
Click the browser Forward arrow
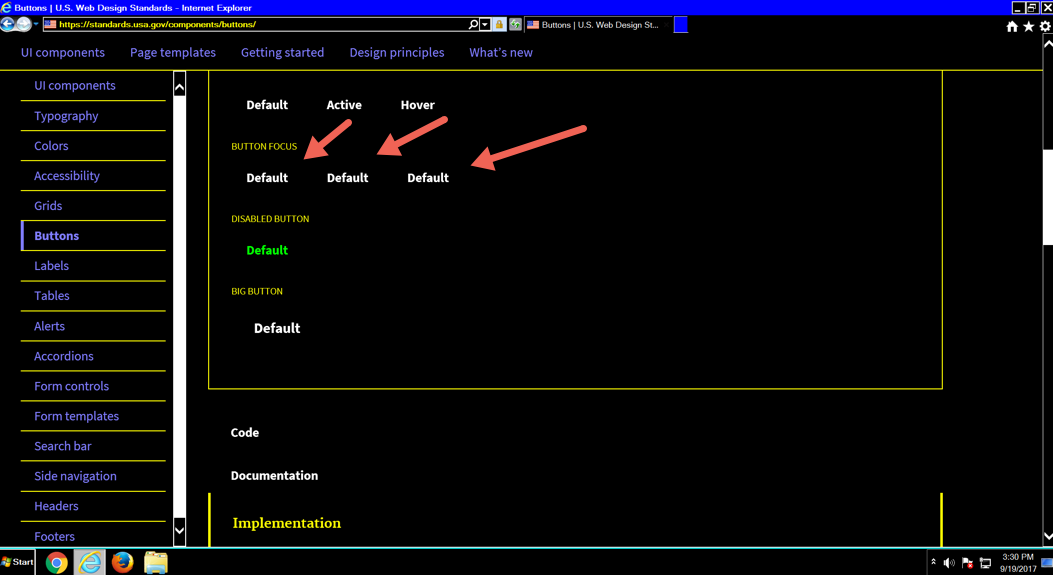coord(24,24)
